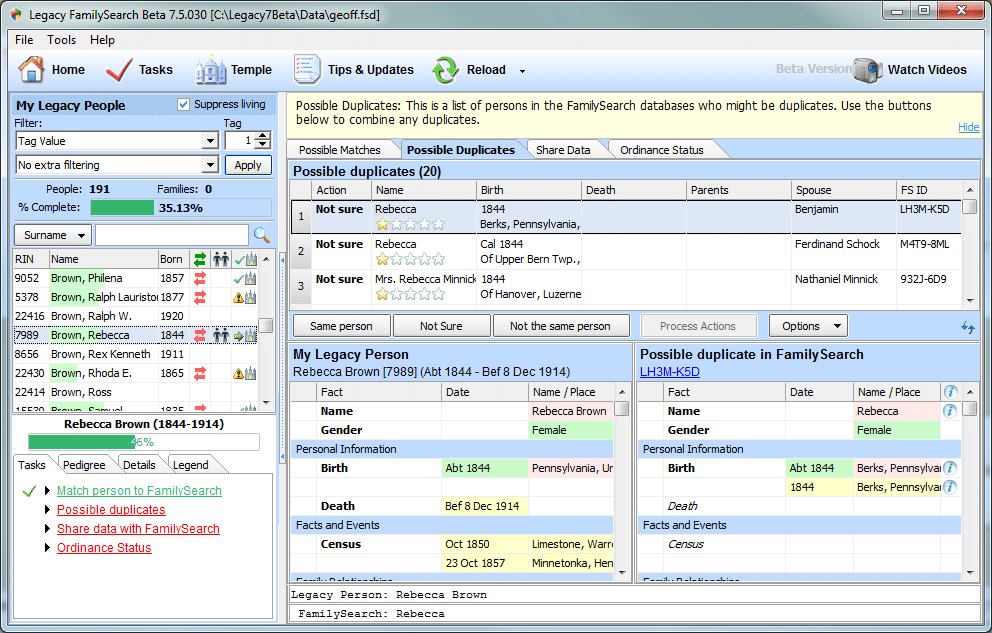Click the magnifying glass search icon
Image resolution: width=992 pixels, height=633 pixels.
[262, 235]
